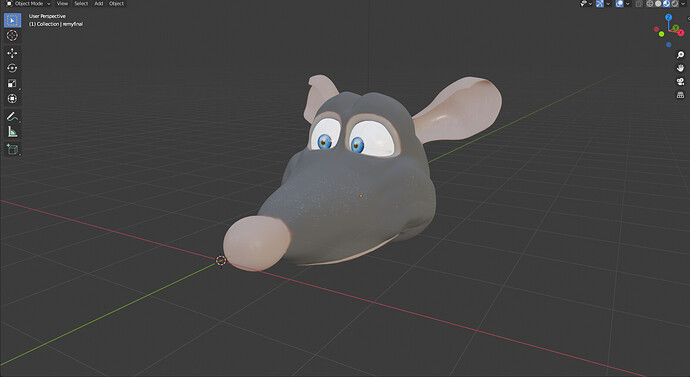Click the red X axis gizmo handle
This screenshot has height=377, width=690.
(x=681, y=33)
